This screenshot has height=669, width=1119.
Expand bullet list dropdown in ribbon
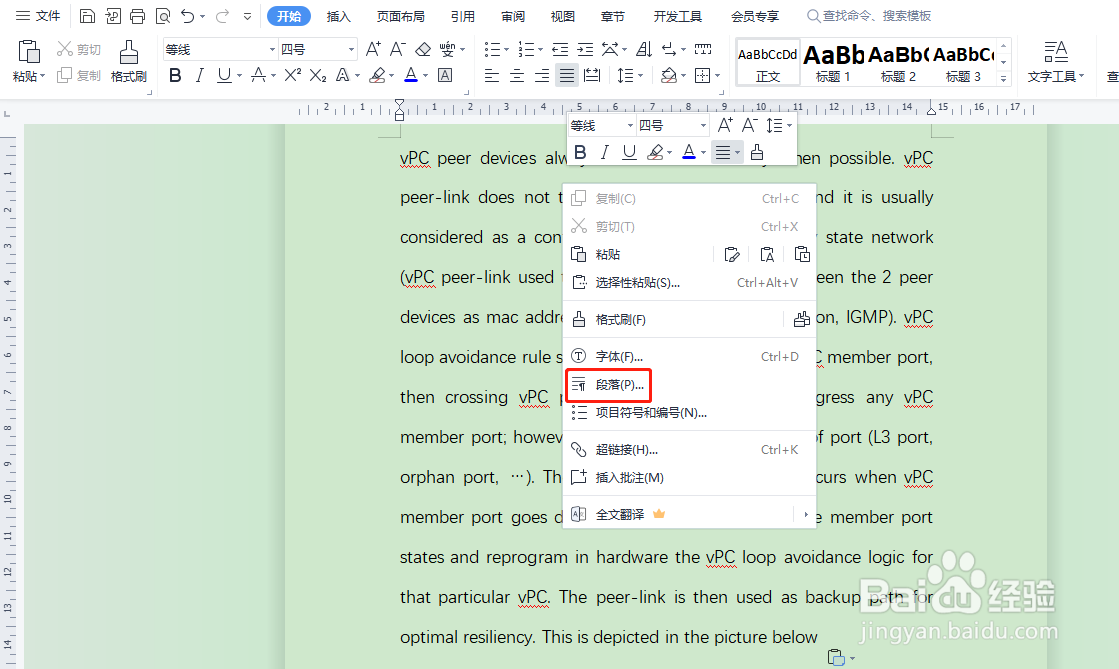[507, 49]
